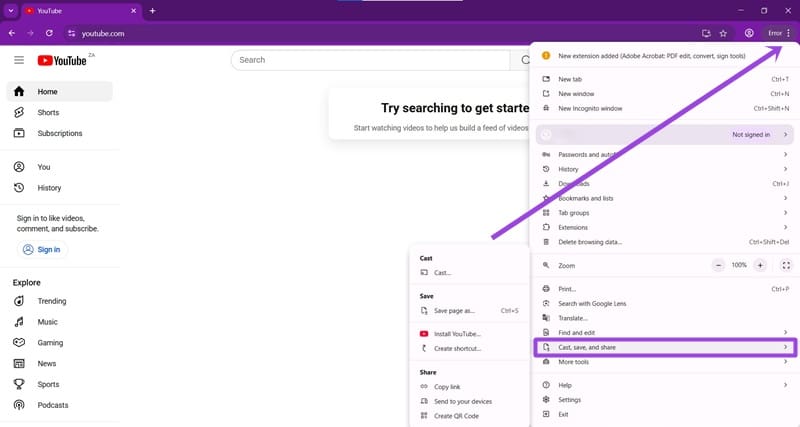Expand More tools submenu

(665, 362)
